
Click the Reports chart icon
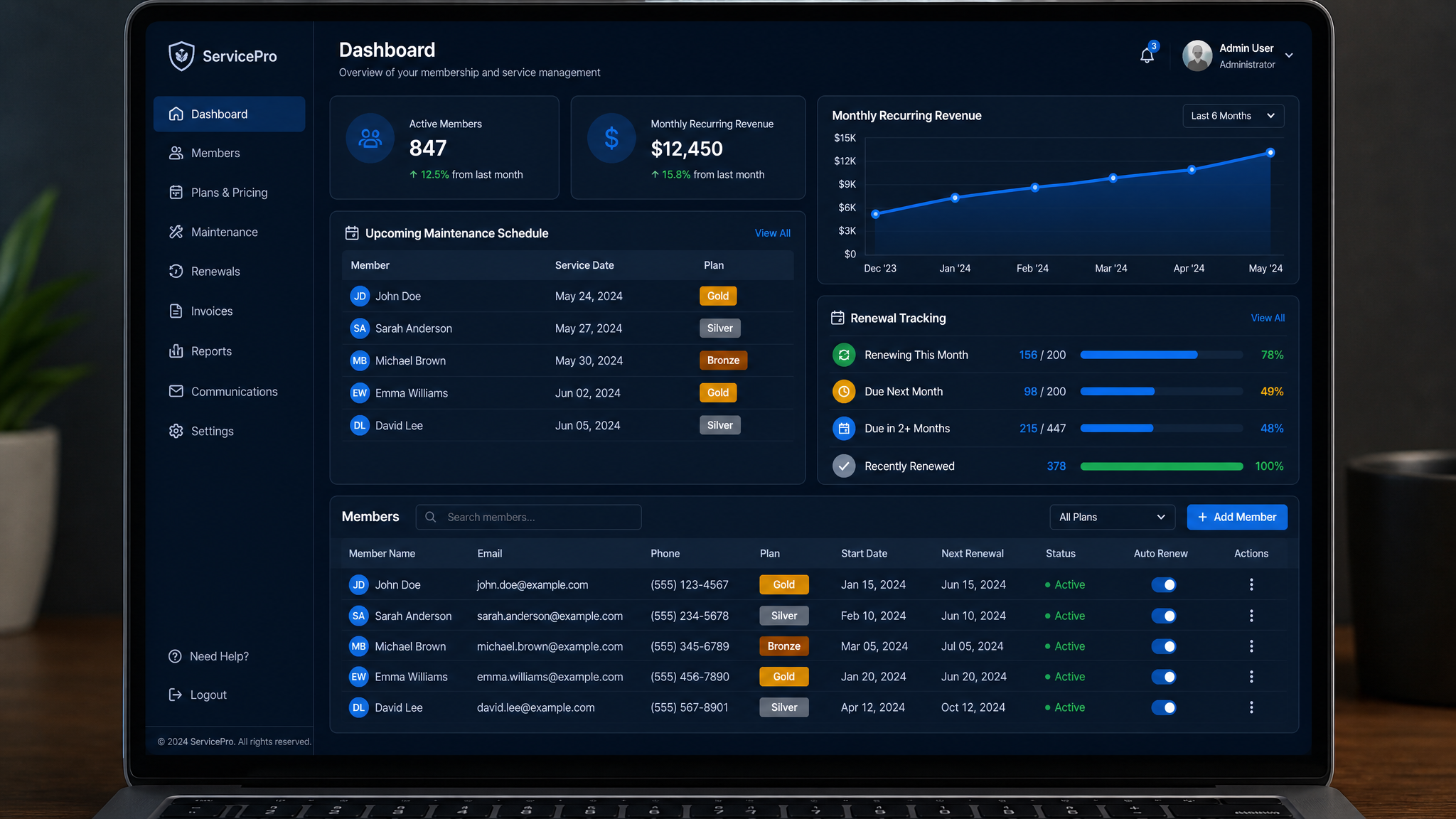click(176, 350)
